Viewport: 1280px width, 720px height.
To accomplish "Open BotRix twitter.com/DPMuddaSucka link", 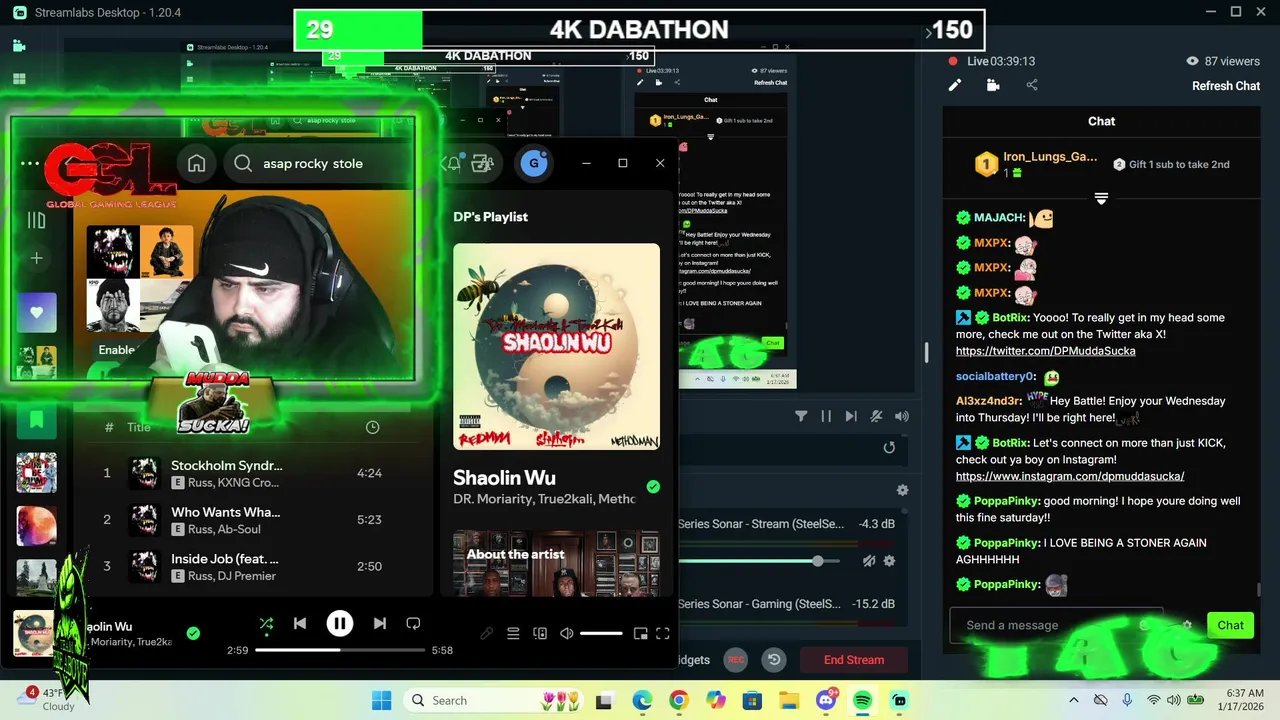I will click(x=1045, y=351).
